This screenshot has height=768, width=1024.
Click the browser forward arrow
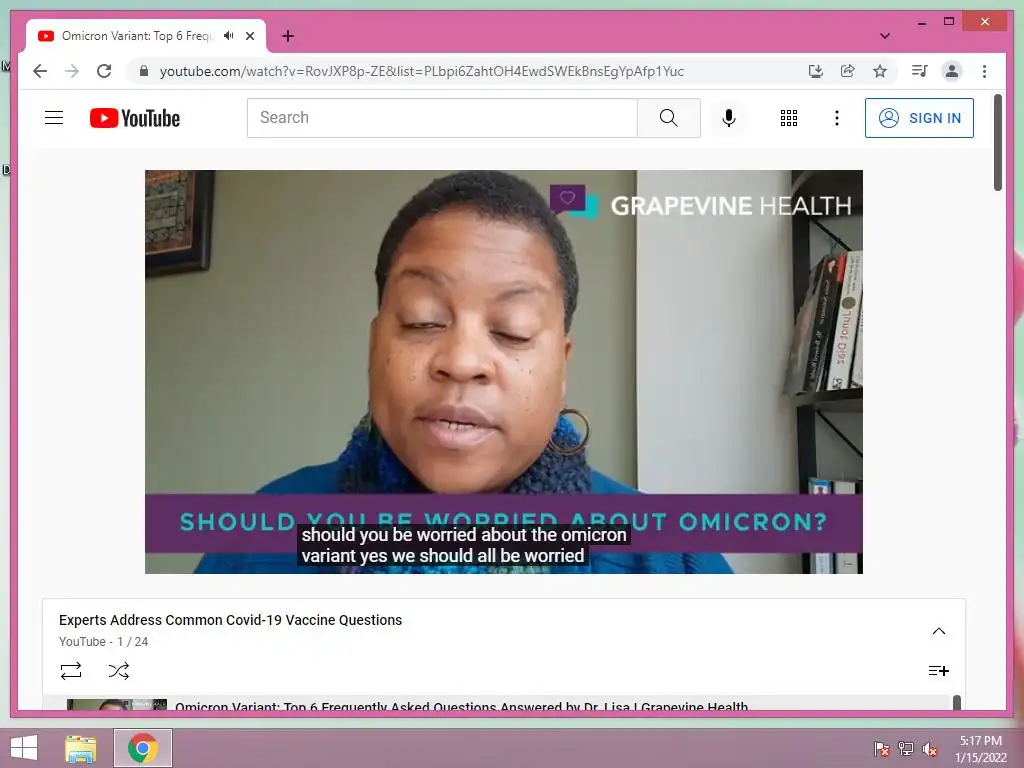tap(72, 71)
